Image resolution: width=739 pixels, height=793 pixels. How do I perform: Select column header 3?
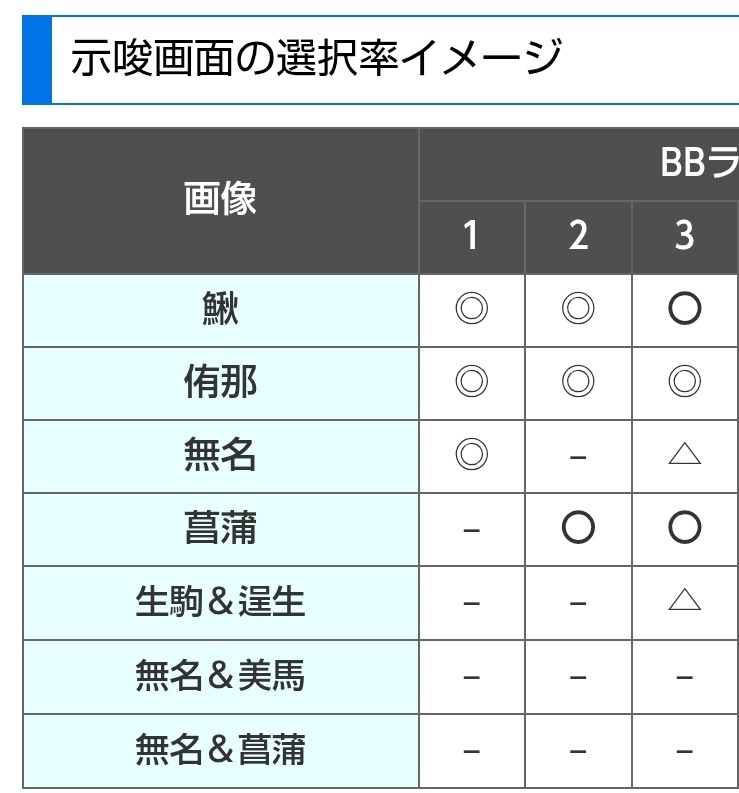(685, 237)
